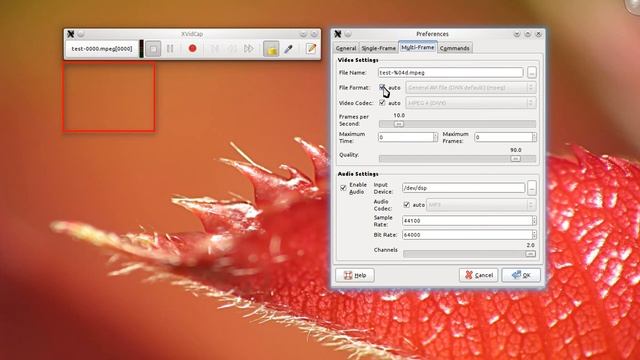Select the Multi-Frame tab
640x360 pixels.
pos(418,47)
